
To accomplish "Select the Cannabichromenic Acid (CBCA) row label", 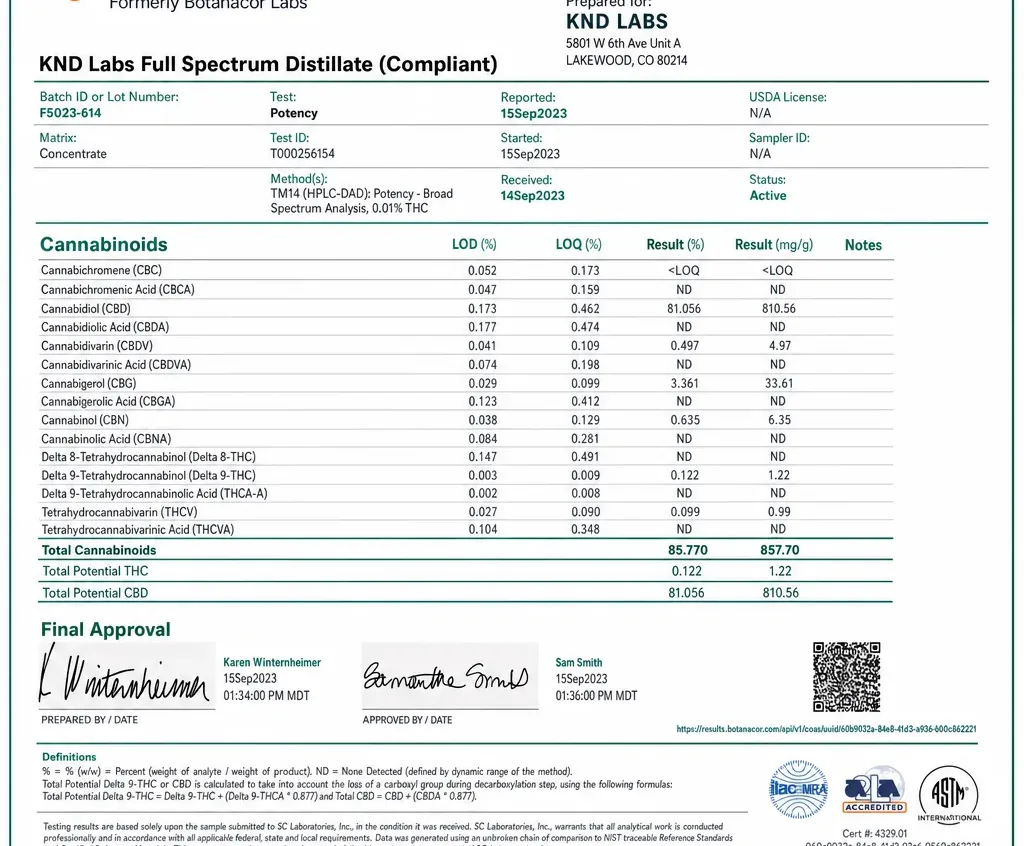I will [x=118, y=289].
